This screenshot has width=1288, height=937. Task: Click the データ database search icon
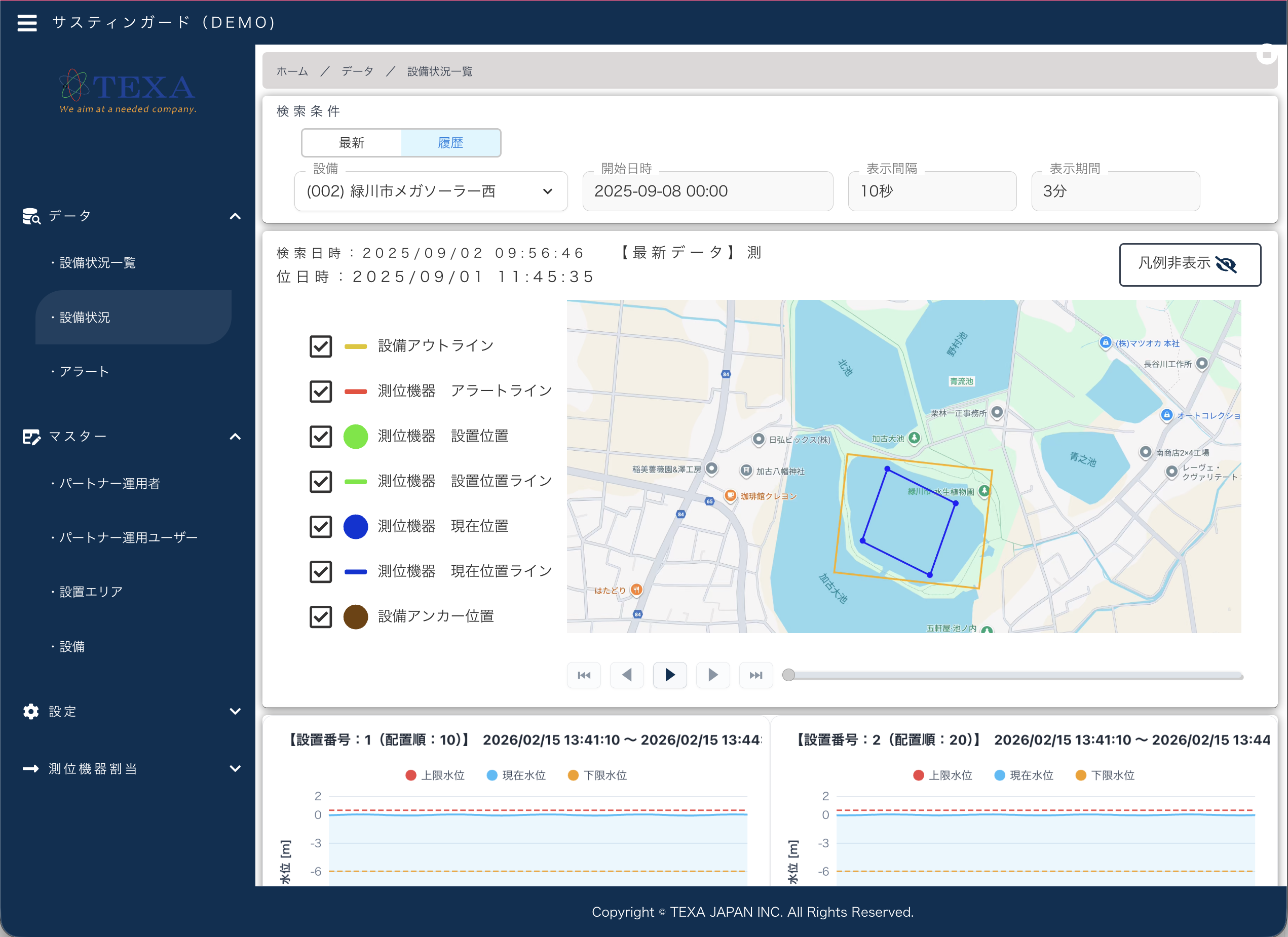pos(31,216)
